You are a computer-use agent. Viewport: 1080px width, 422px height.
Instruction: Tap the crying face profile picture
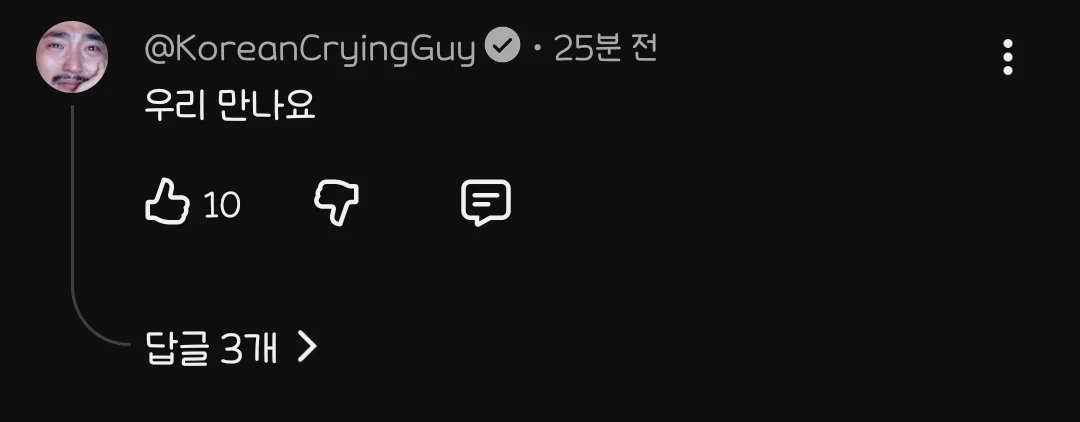72,56
